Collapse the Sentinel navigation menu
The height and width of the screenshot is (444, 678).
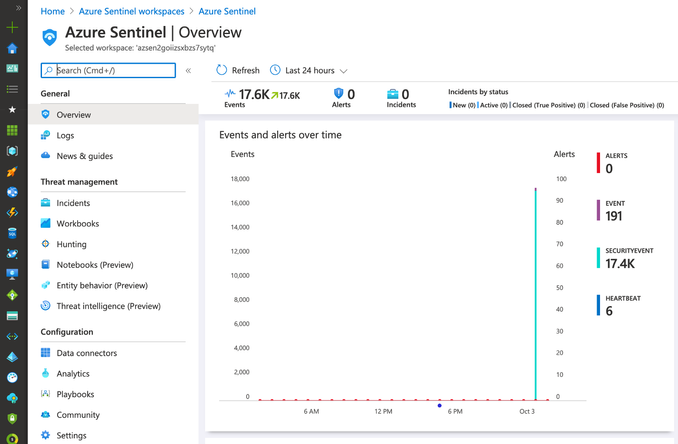point(188,70)
